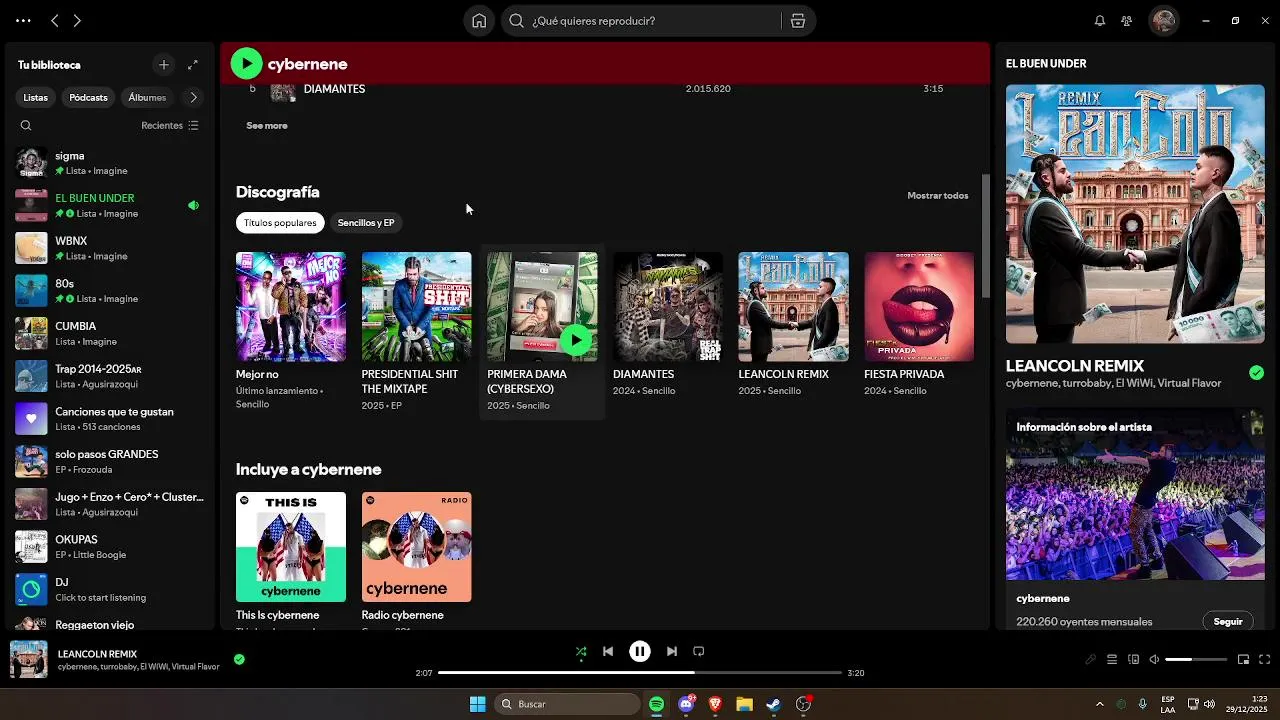1280x720 pixels.
Task: Create a new playlist with the plus icon
Action: click(164, 65)
